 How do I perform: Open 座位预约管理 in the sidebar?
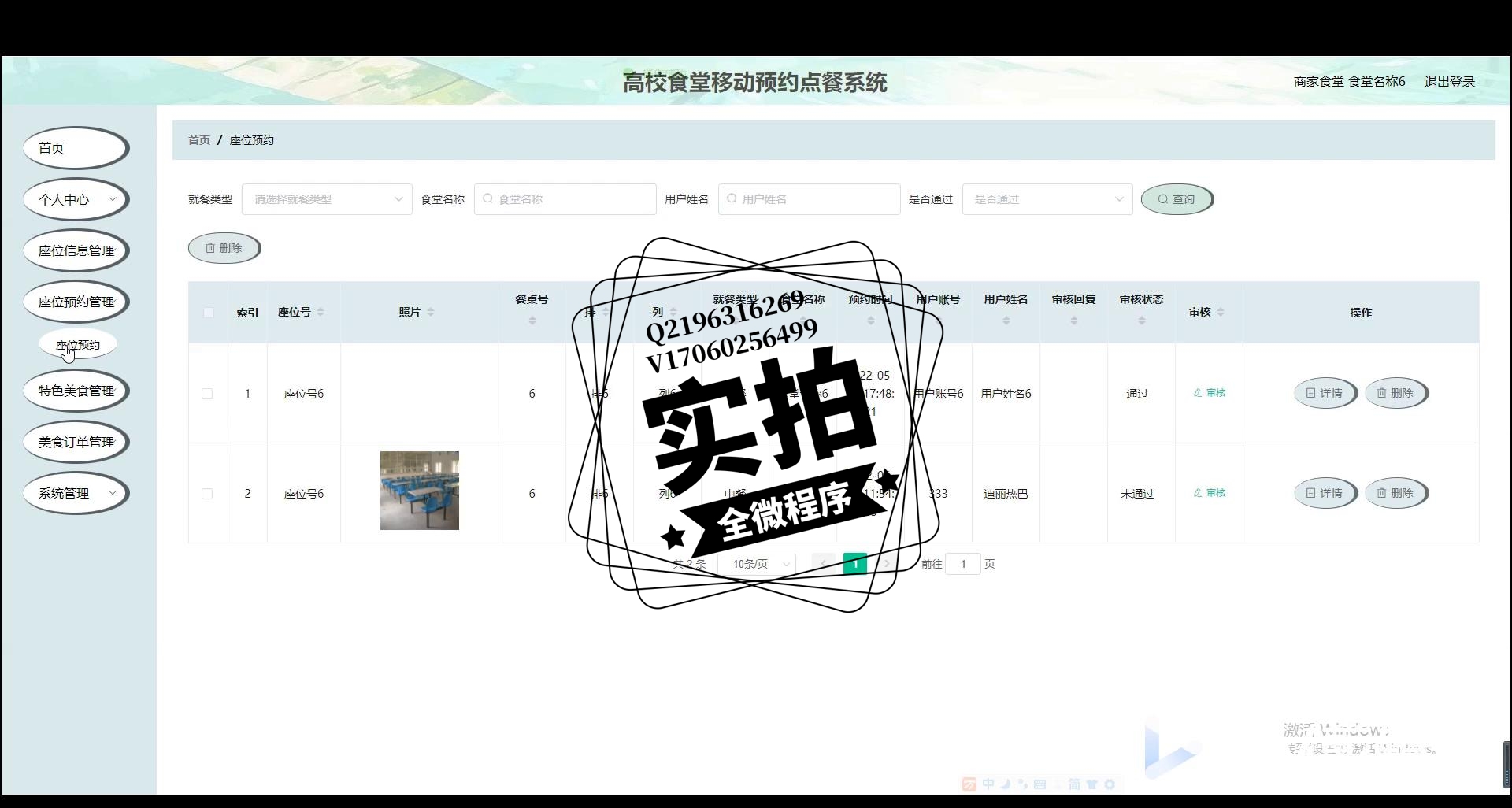pyautogui.click(x=76, y=302)
